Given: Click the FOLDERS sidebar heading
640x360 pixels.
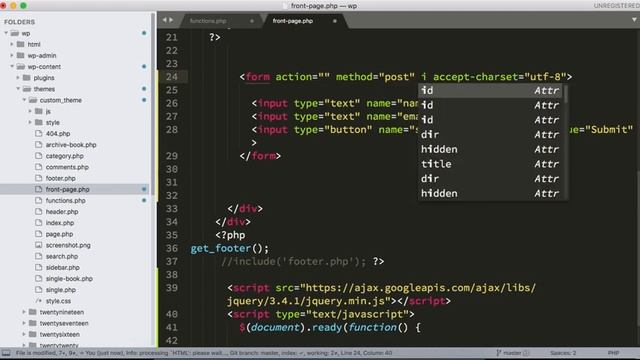Looking at the screenshot, I should coord(19,22).
